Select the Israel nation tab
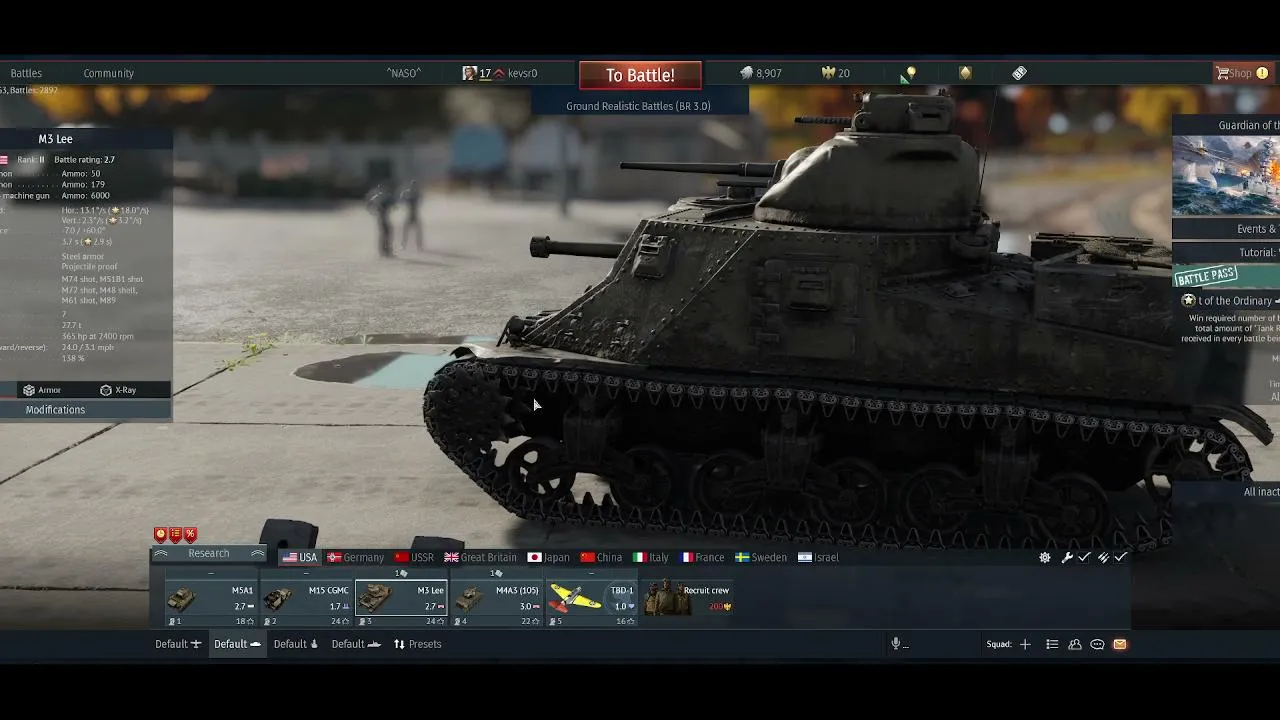 [x=819, y=557]
